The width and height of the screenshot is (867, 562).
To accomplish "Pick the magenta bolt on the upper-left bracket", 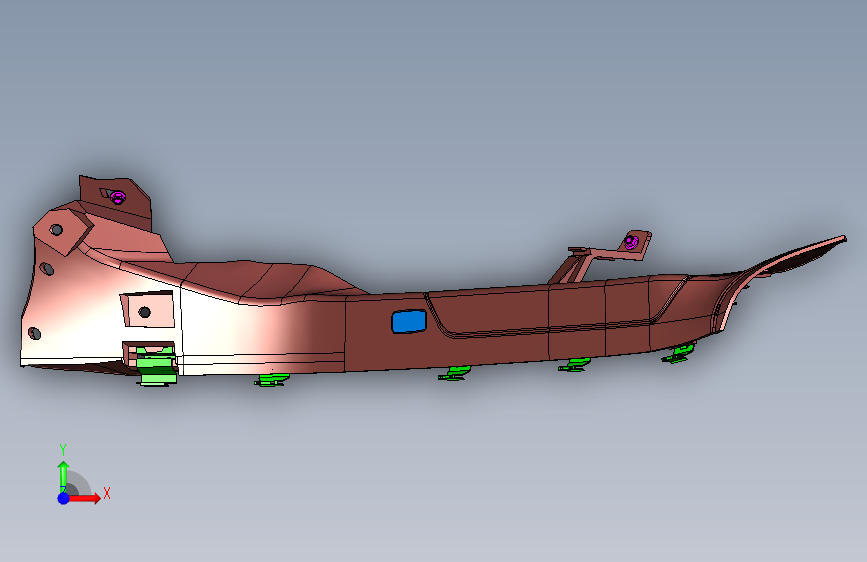I will pos(117,196).
